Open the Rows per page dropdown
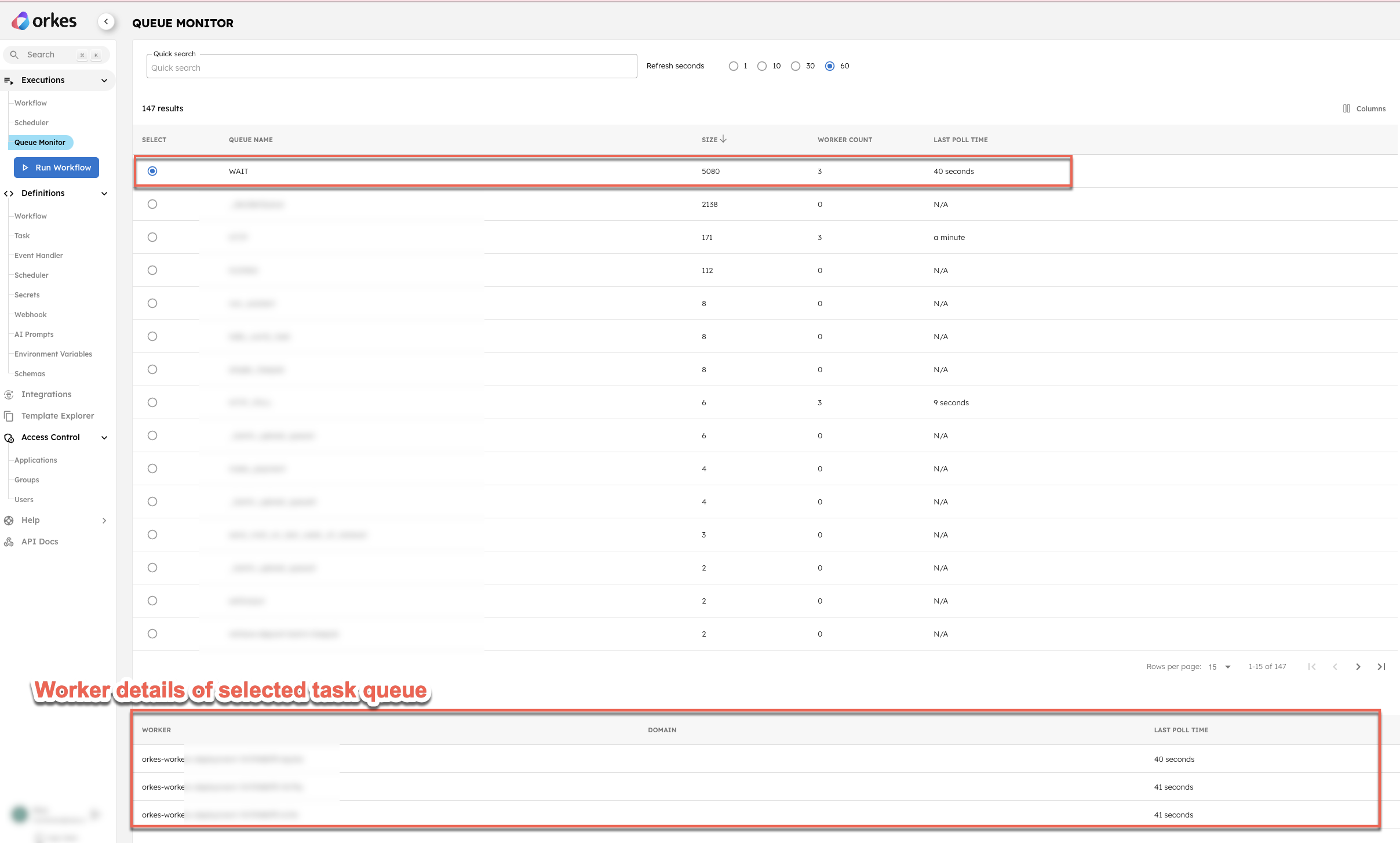Viewport: 1400px width, 843px height. coord(1219,667)
